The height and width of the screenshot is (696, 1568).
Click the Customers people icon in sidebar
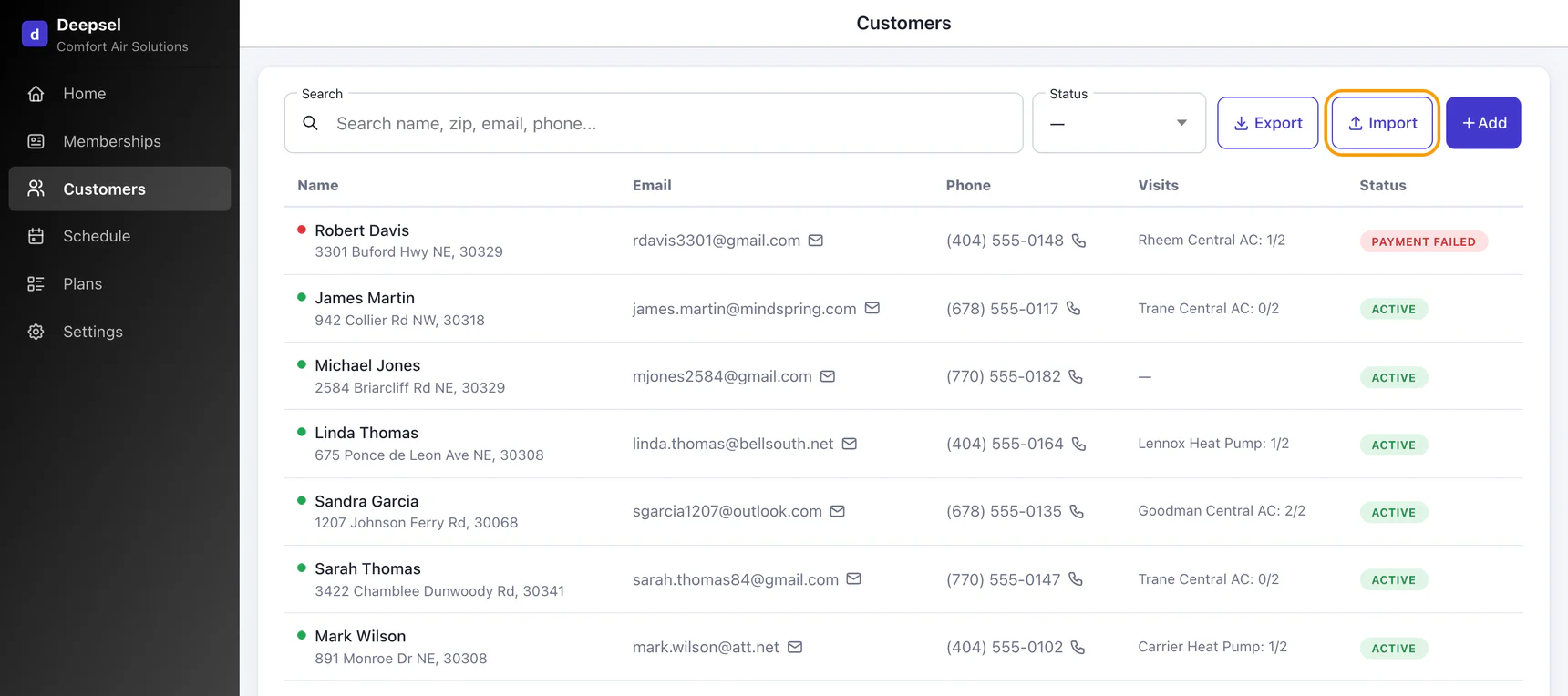(36, 189)
